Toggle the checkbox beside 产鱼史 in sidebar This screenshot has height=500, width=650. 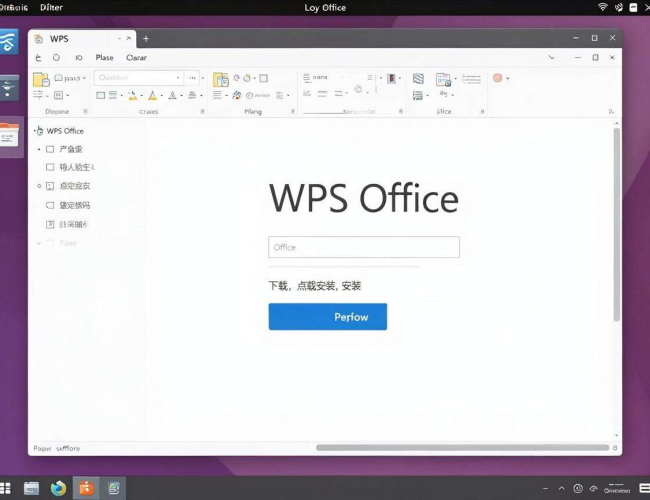50,149
